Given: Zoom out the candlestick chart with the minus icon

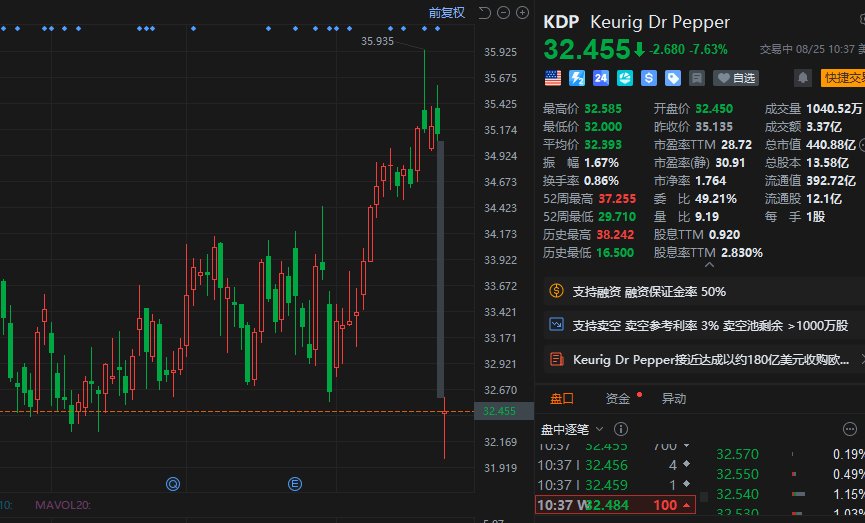Looking at the screenshot, I should (x=503, y=13).
